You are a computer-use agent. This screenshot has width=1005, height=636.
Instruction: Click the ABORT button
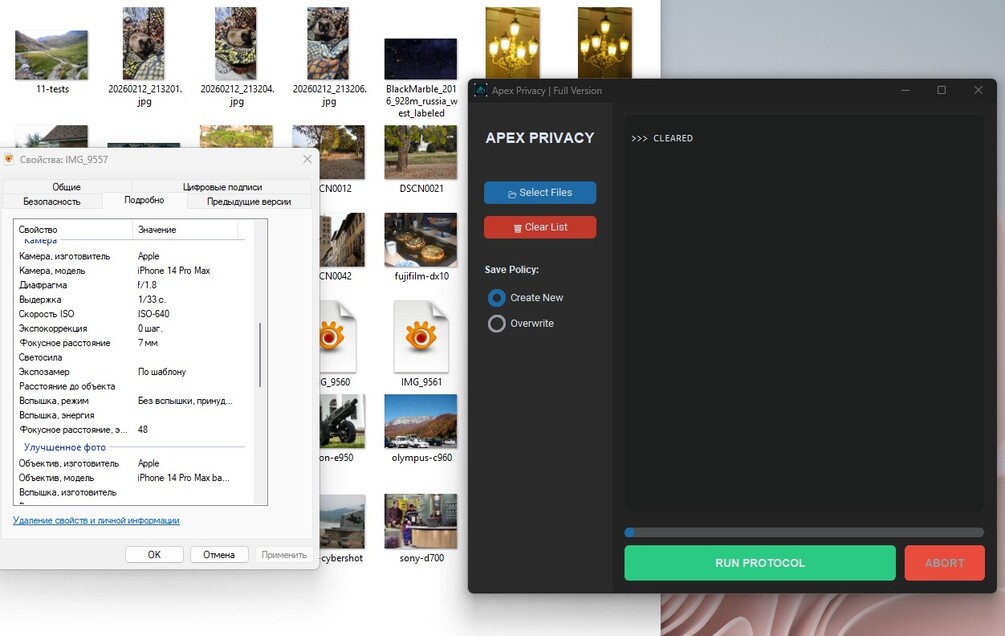pos(944,563)
